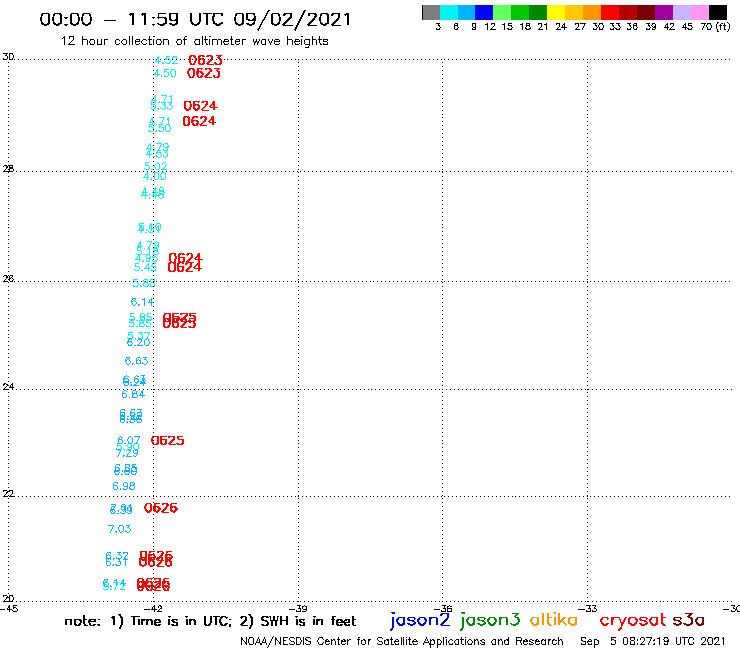Select the black swatch at the end of the legend
Viewport: 740px width, 650px height.
(718, 12)
